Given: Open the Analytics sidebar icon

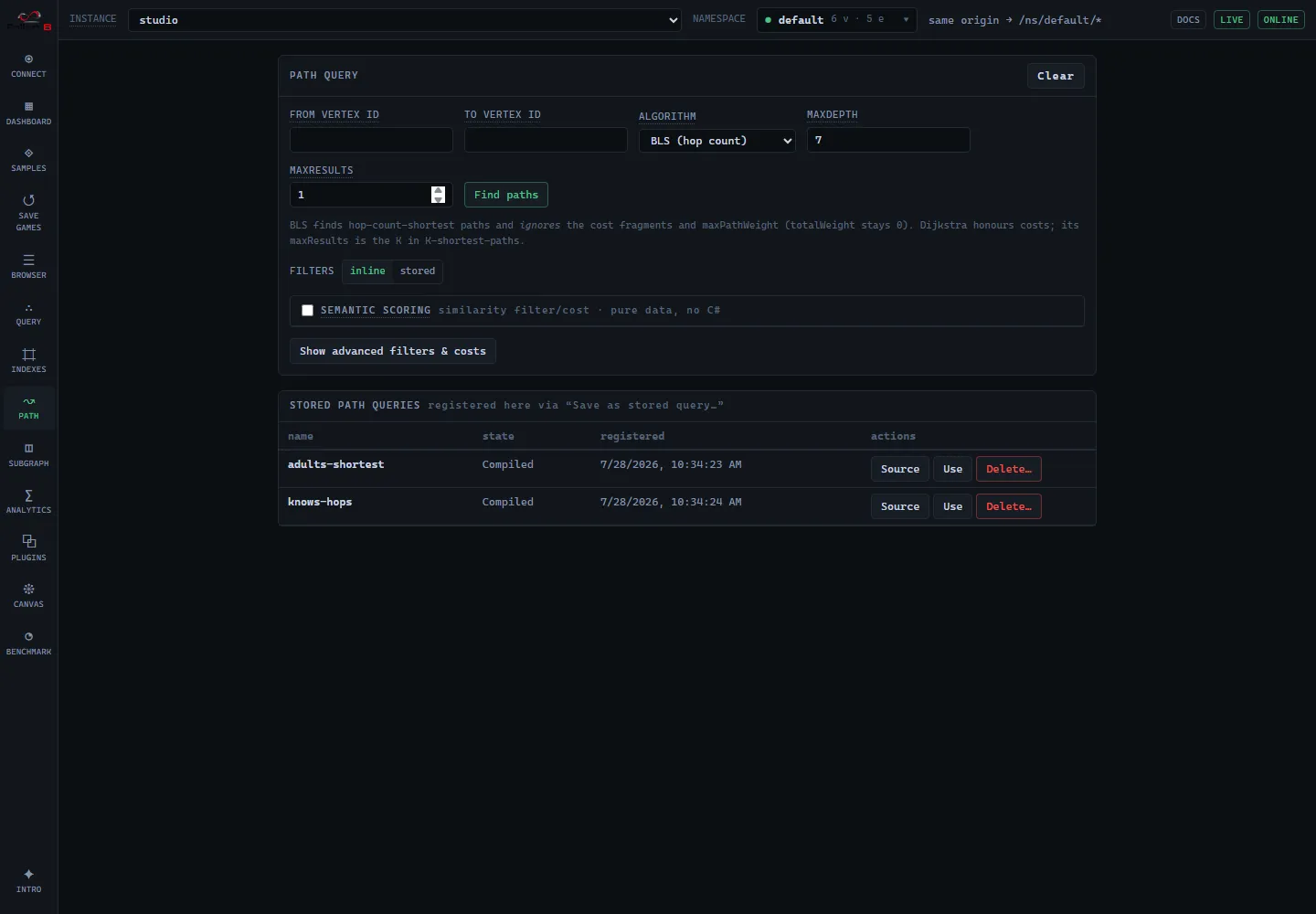Looking at the screenshot, I should (x=28, y=502).
